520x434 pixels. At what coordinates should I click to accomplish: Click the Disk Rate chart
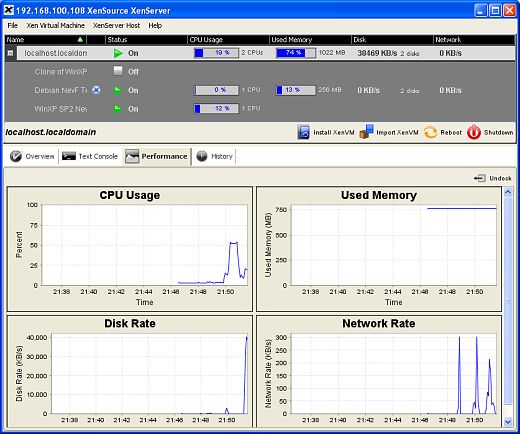pyautogui.click(x=130, y=371)
